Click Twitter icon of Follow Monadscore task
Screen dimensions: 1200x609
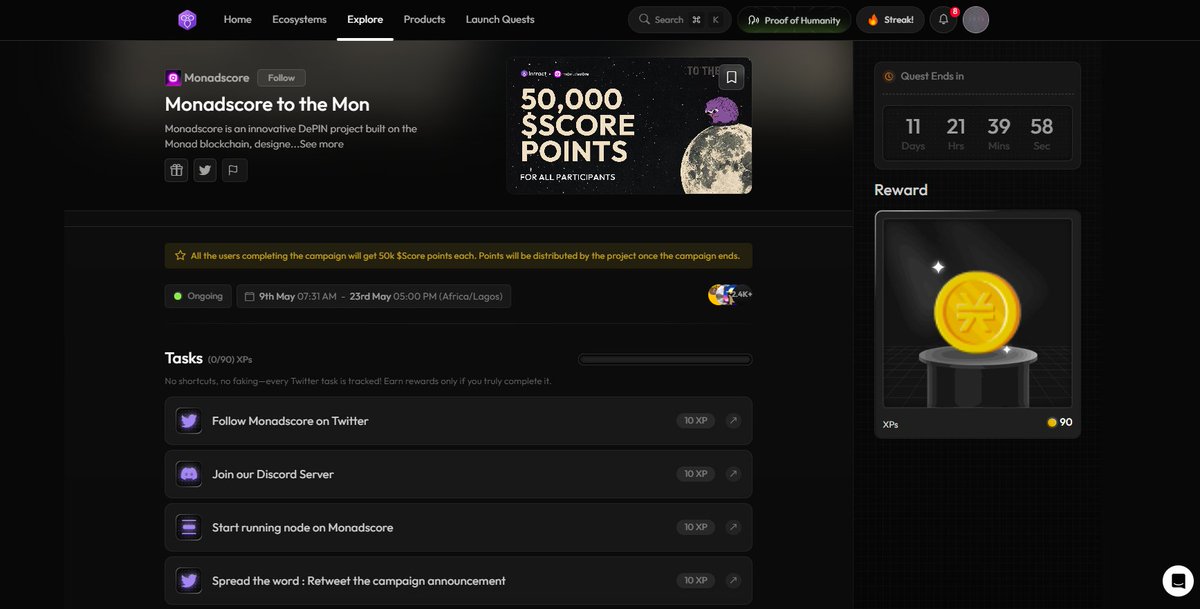point(189,421)
